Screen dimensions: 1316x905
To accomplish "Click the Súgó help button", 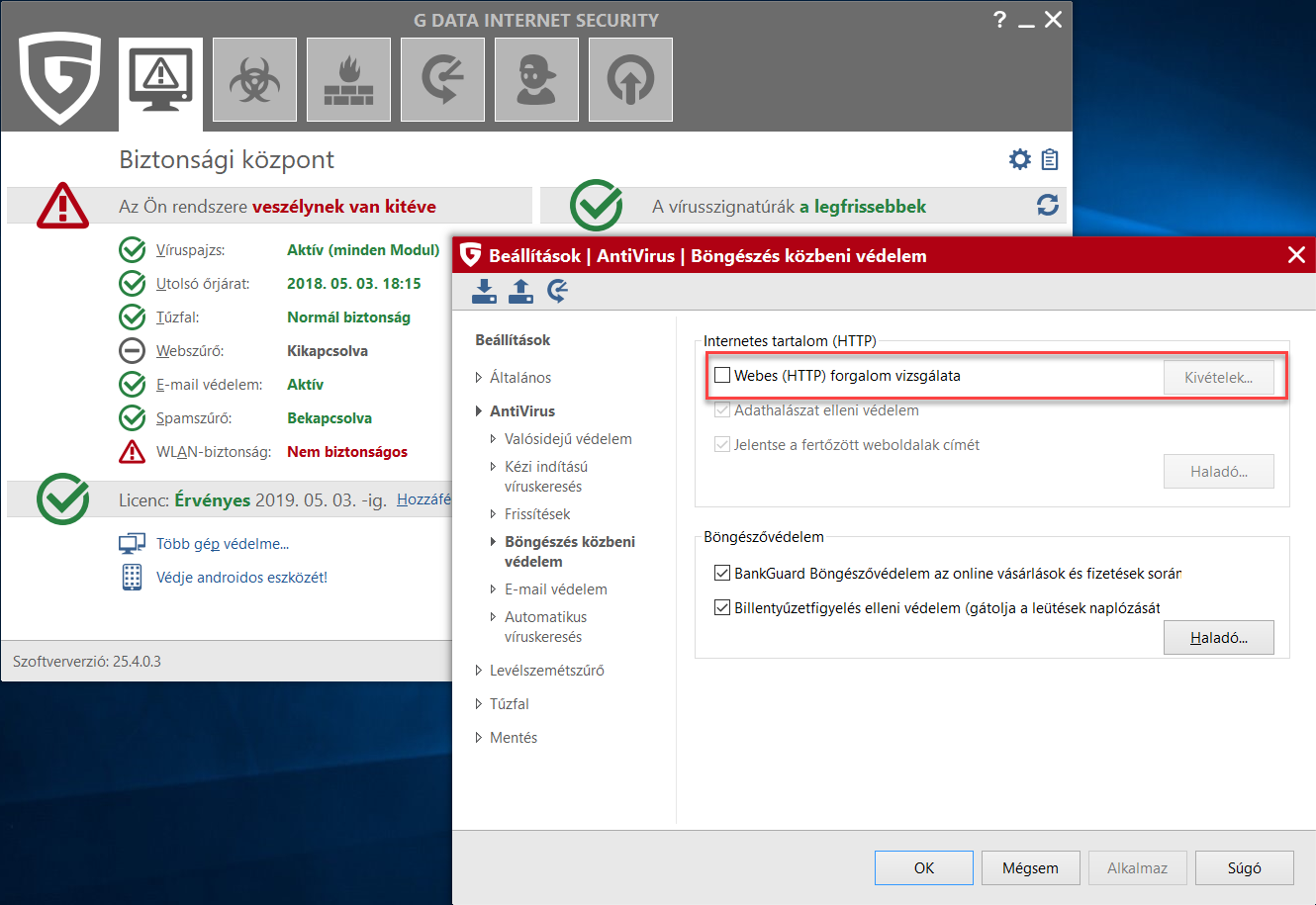I will point(1244,868).
